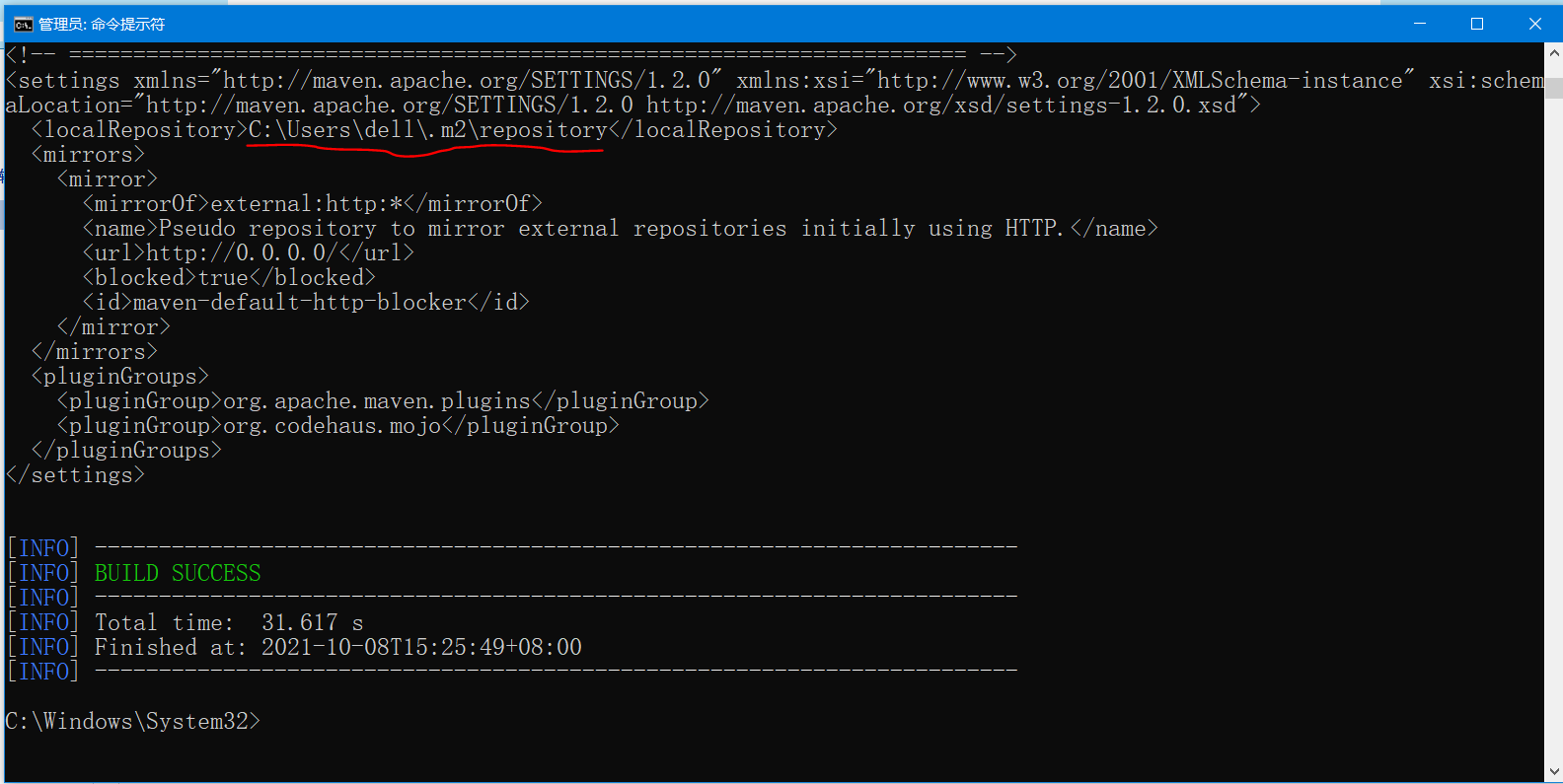Click the opening '<pluginGroups>' tag
1563x784 pixels.
click(x=120, y=376)
